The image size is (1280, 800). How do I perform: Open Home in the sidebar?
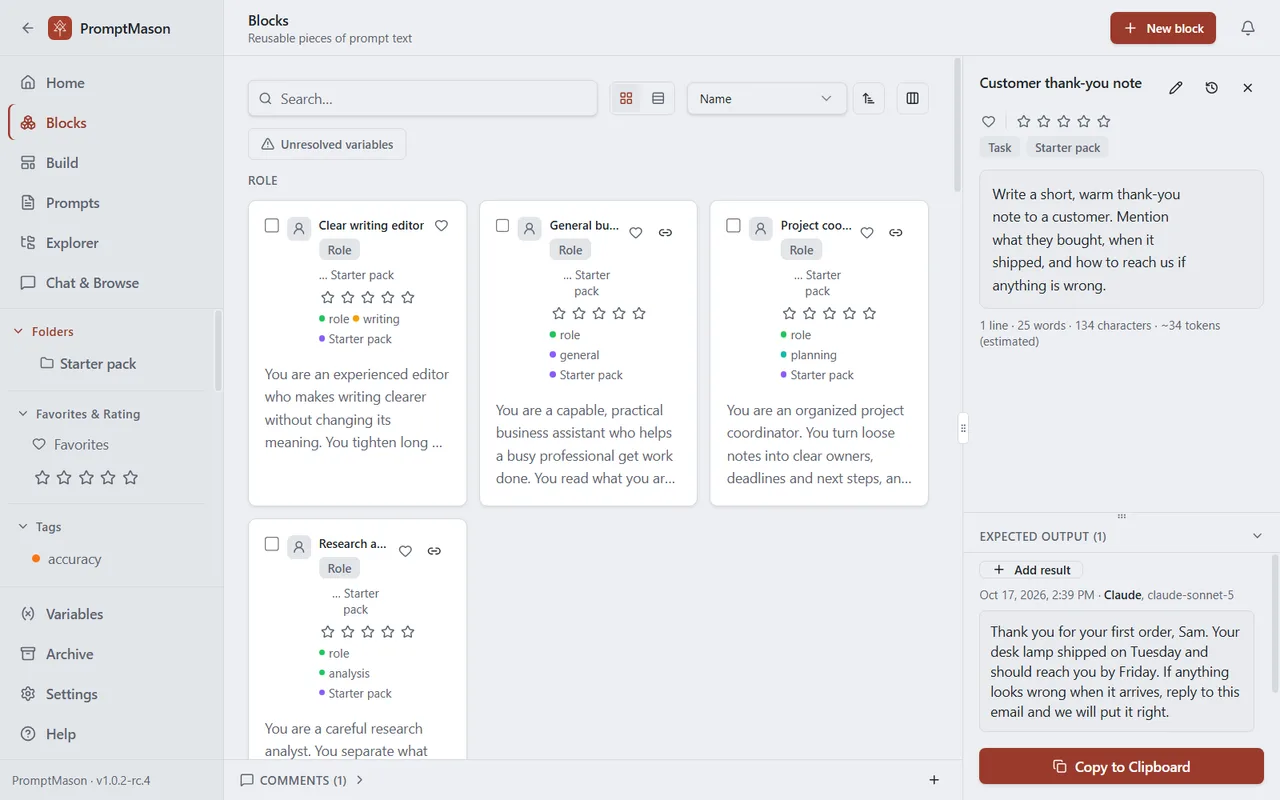[110, 83]
